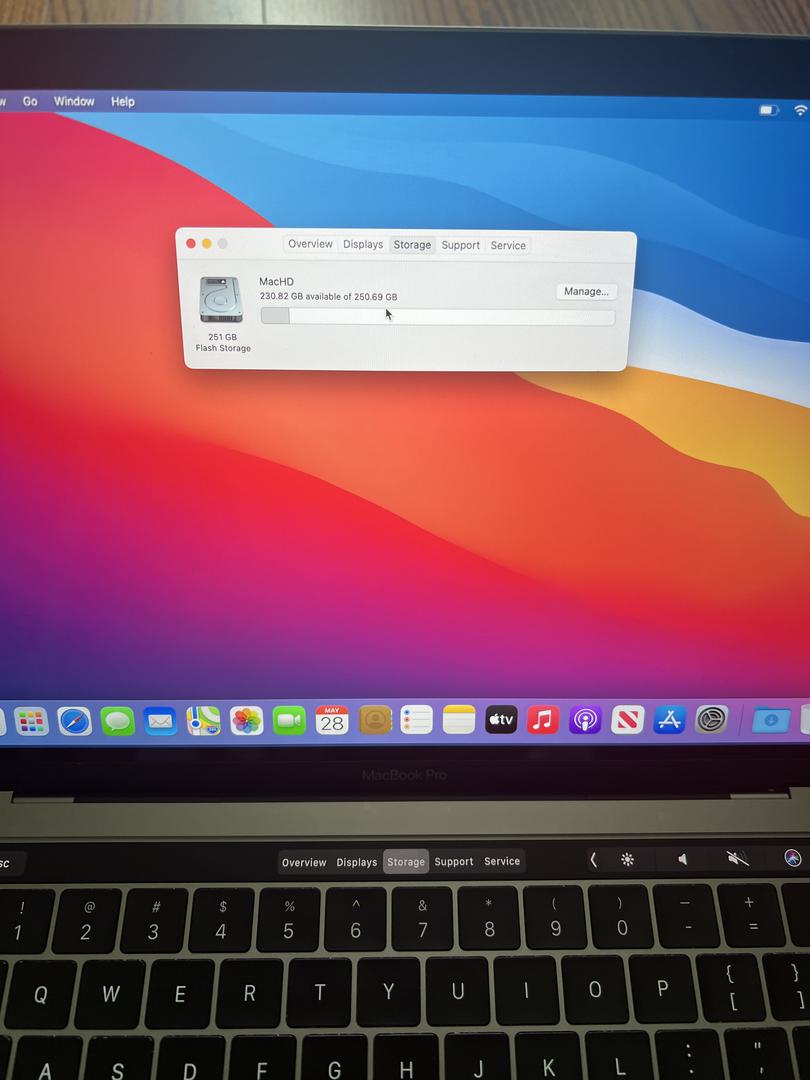Viewport: 810px width, 1080px height.
Task: Click the "251 GB" label under the drive
Action: coord(222,337)
